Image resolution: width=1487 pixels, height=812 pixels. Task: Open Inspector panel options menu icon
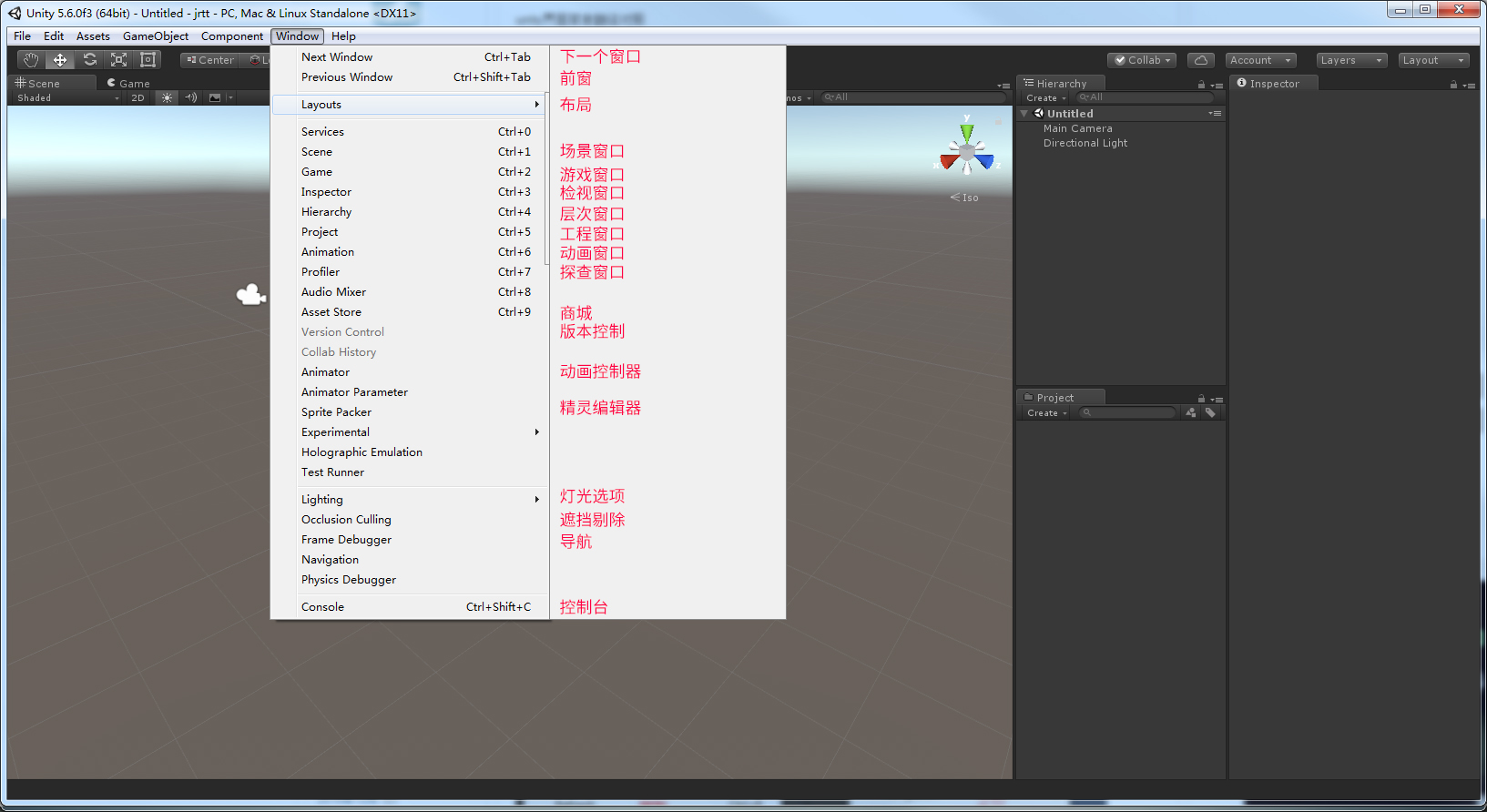(x=1469, y=85)
